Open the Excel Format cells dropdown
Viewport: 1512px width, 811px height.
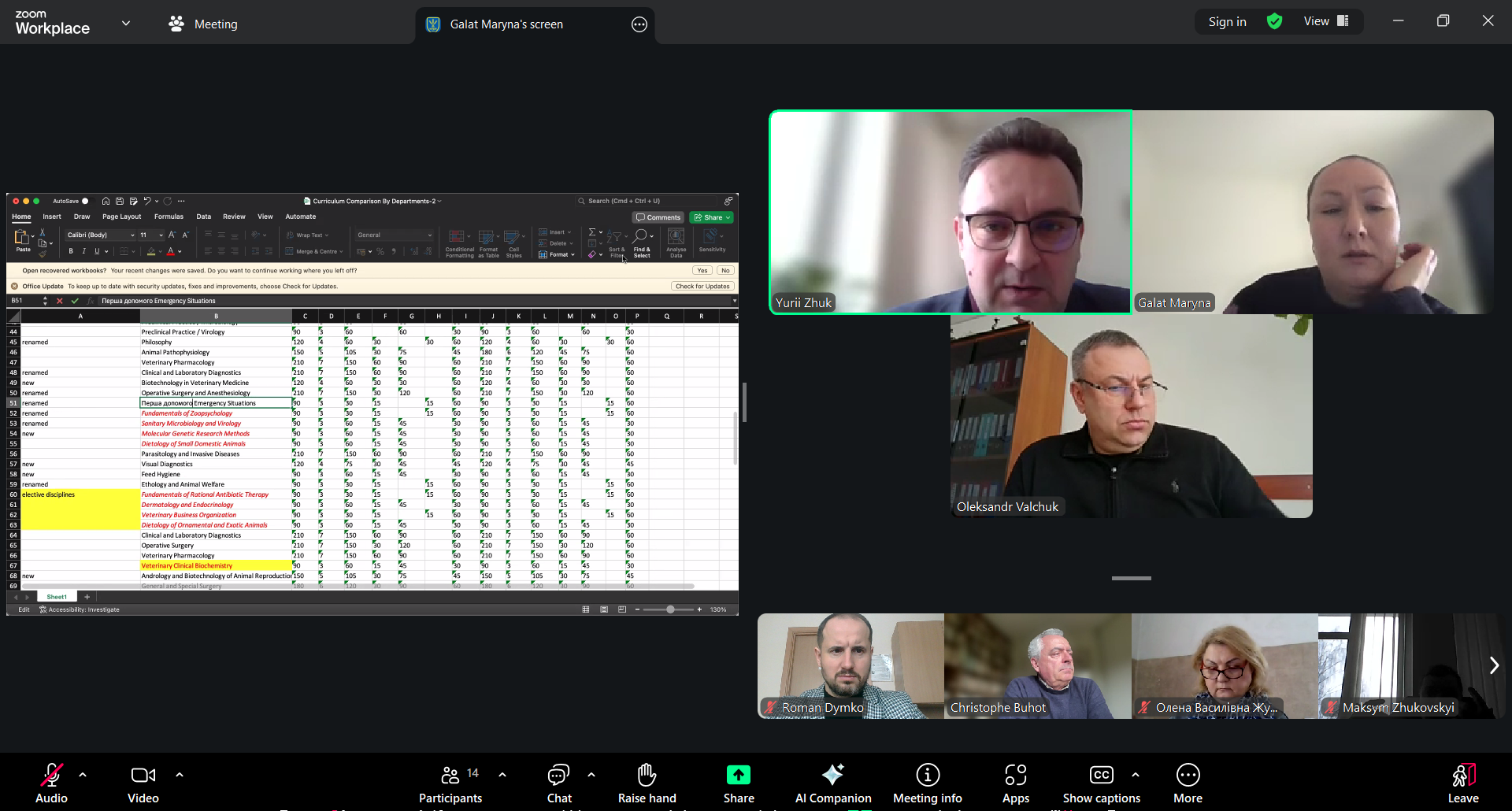(558, 254)
